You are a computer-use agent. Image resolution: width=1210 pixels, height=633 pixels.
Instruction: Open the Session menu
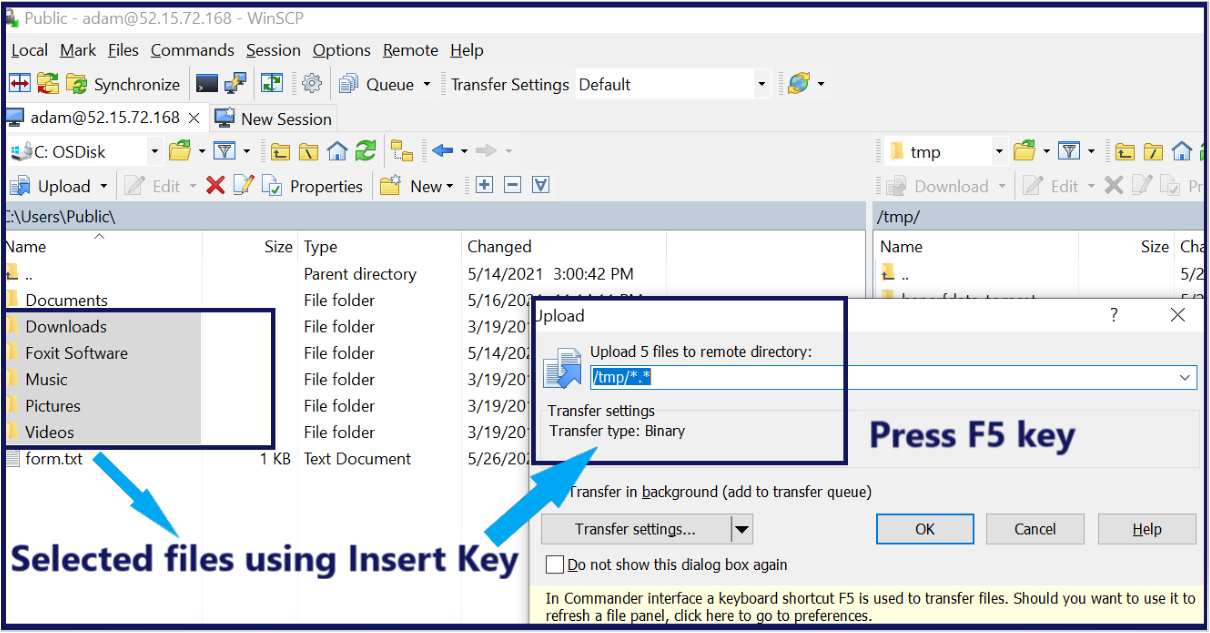coord(273,50)
